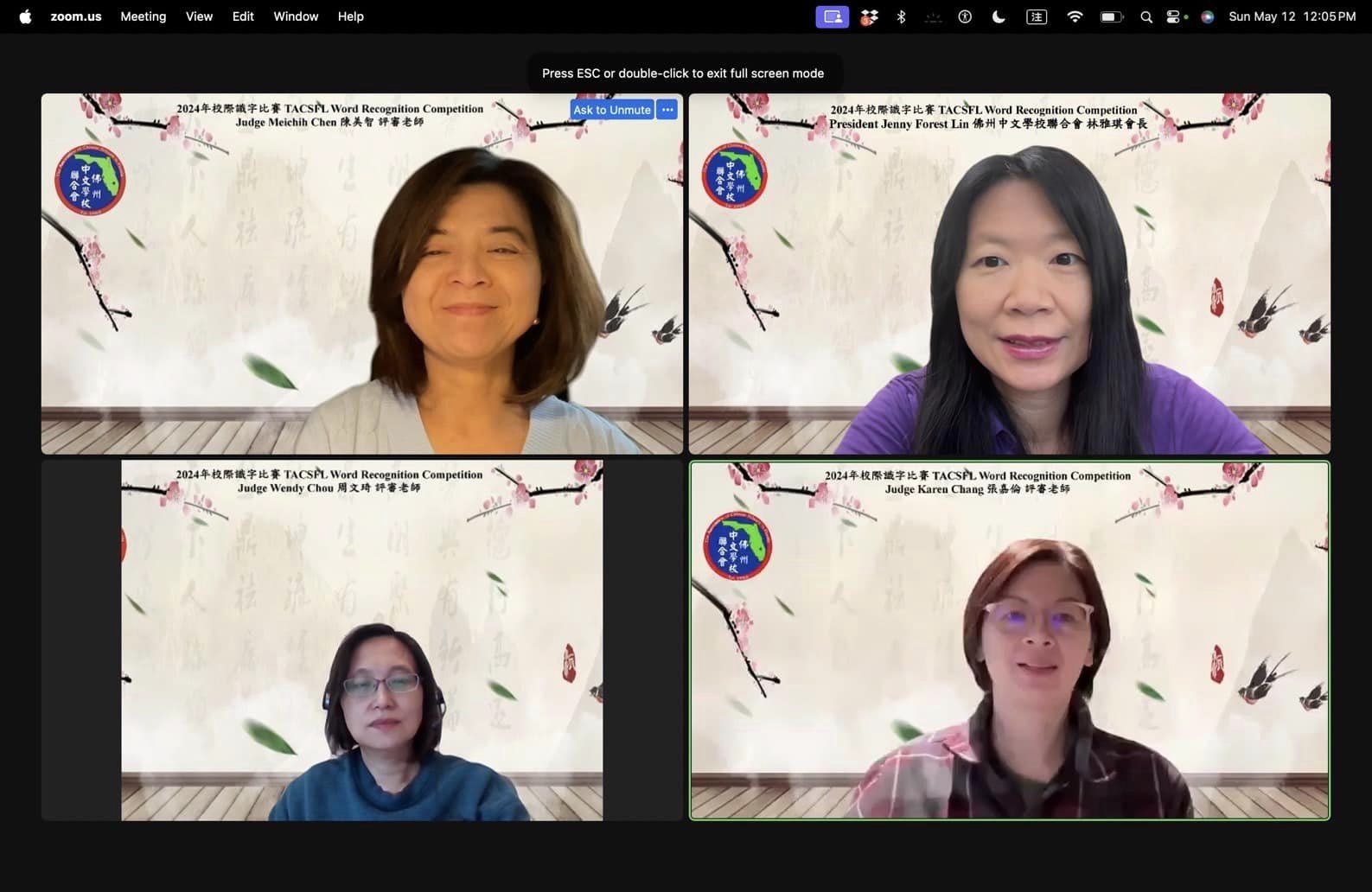Open Control Center from menu bar

point(1174,16)
